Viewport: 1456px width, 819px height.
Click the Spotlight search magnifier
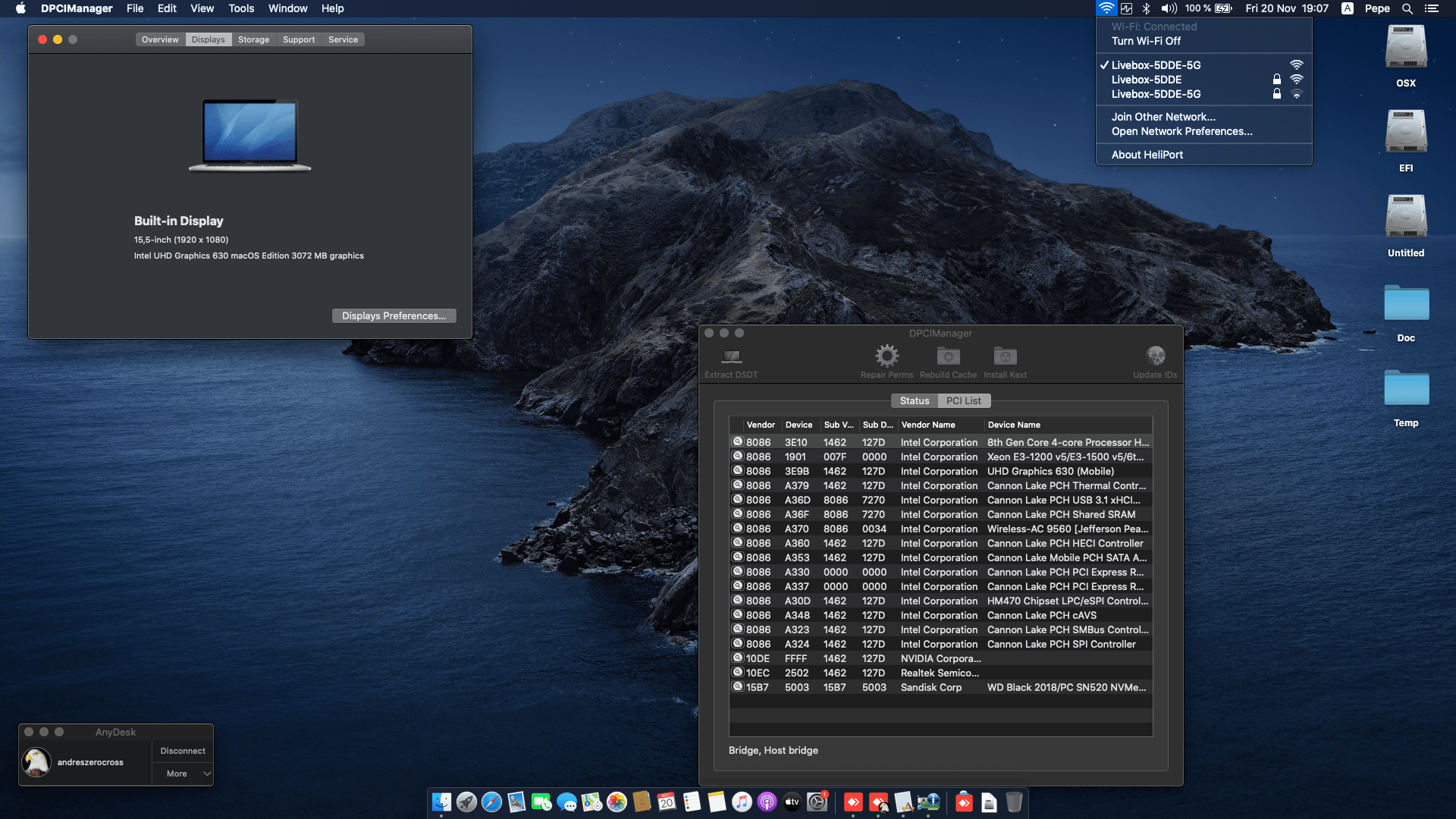pyautogui.click(x=1407, y=8)
